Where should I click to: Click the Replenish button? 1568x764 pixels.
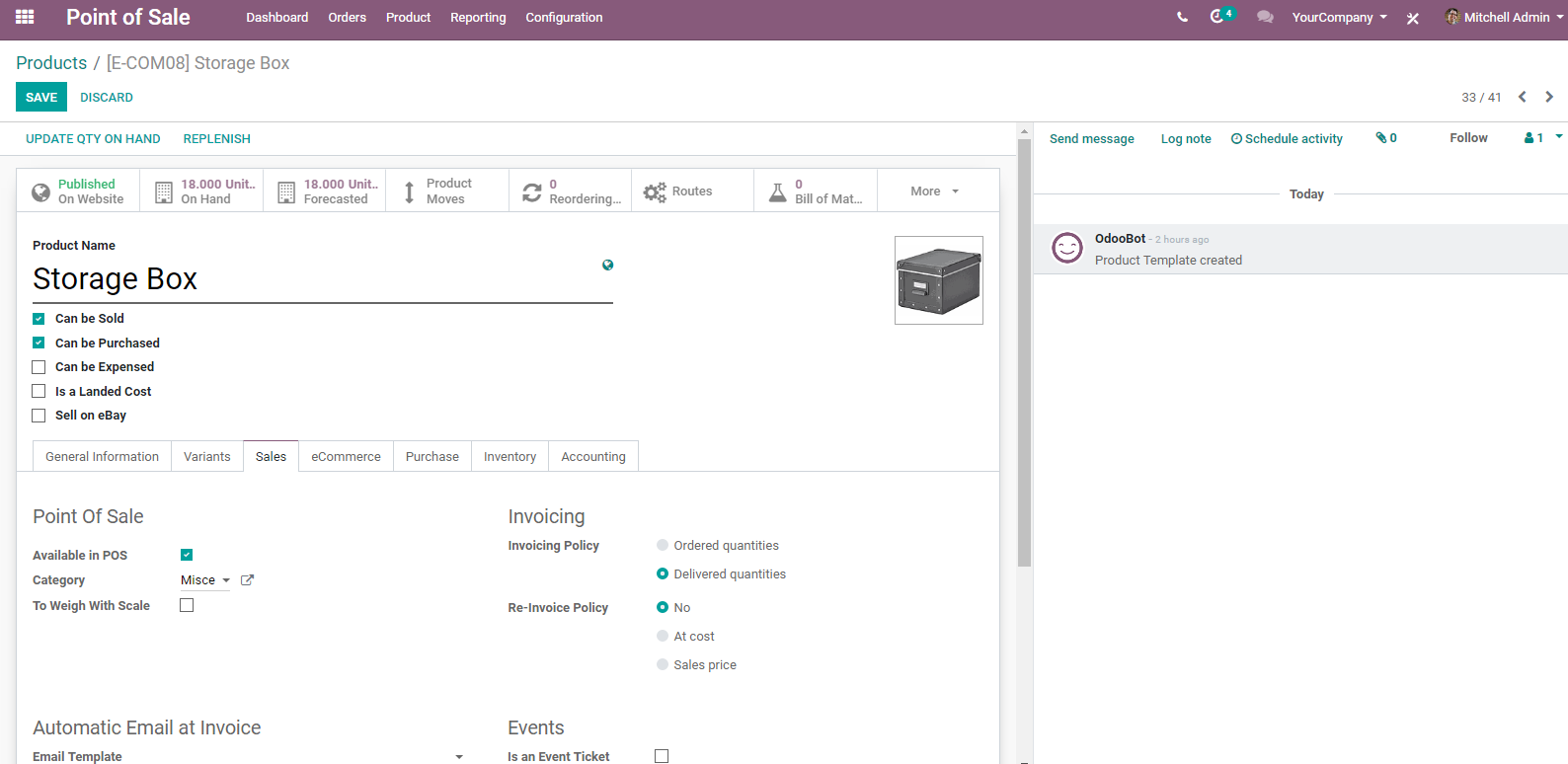coord(216,139)
